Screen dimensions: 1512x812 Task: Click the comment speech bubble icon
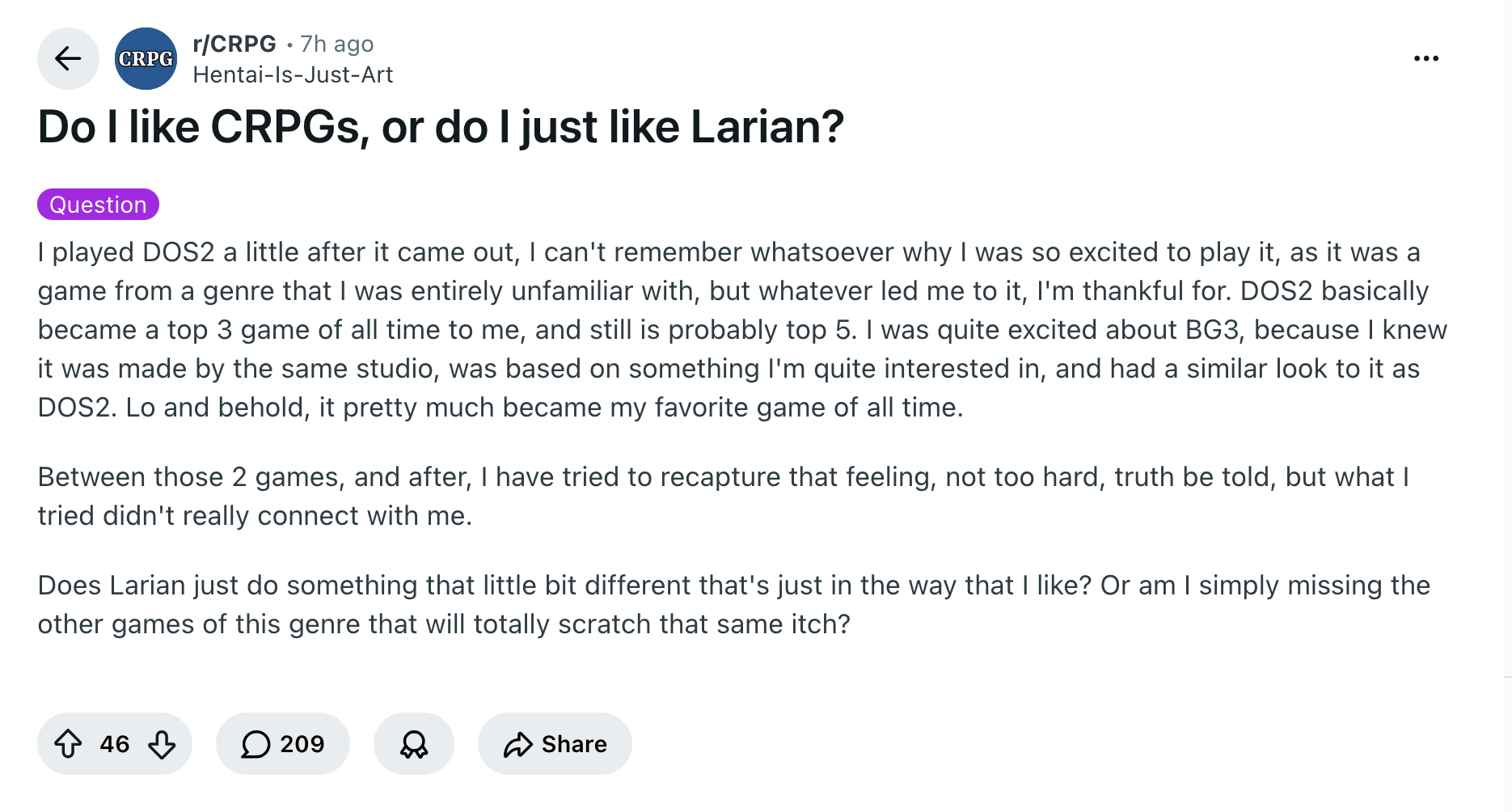tap(256, 743)
